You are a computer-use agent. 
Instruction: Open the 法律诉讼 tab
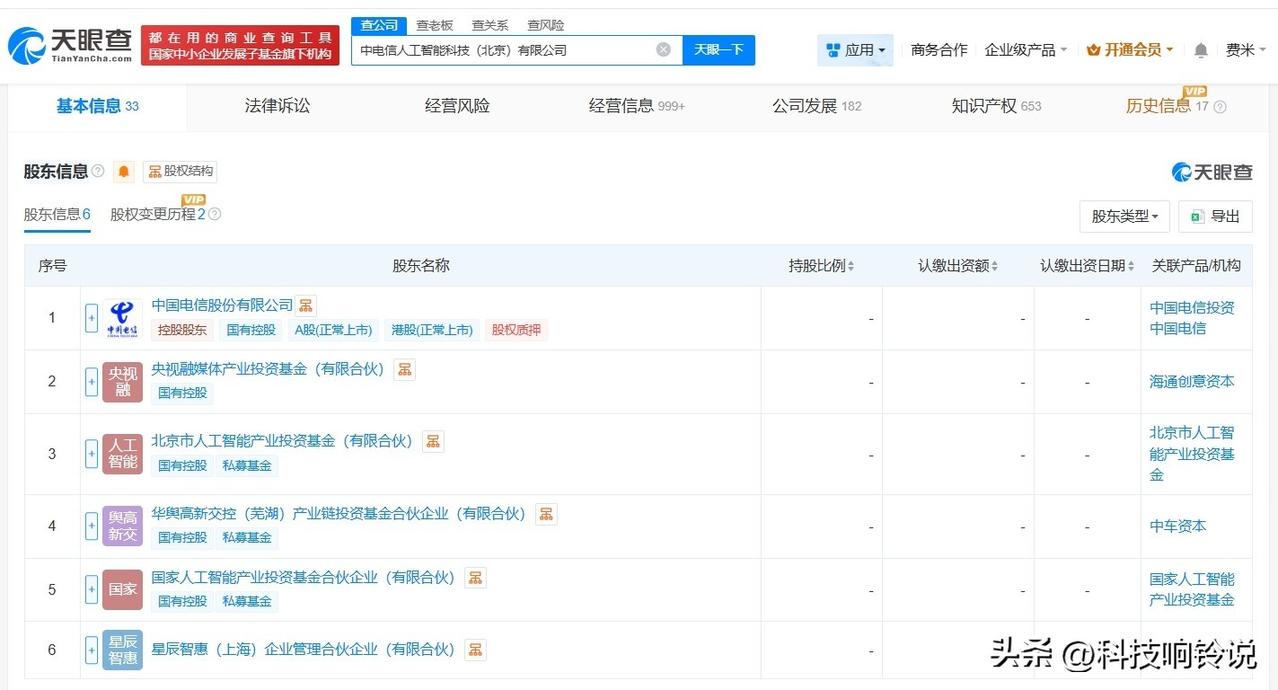[x=277, y=106]
